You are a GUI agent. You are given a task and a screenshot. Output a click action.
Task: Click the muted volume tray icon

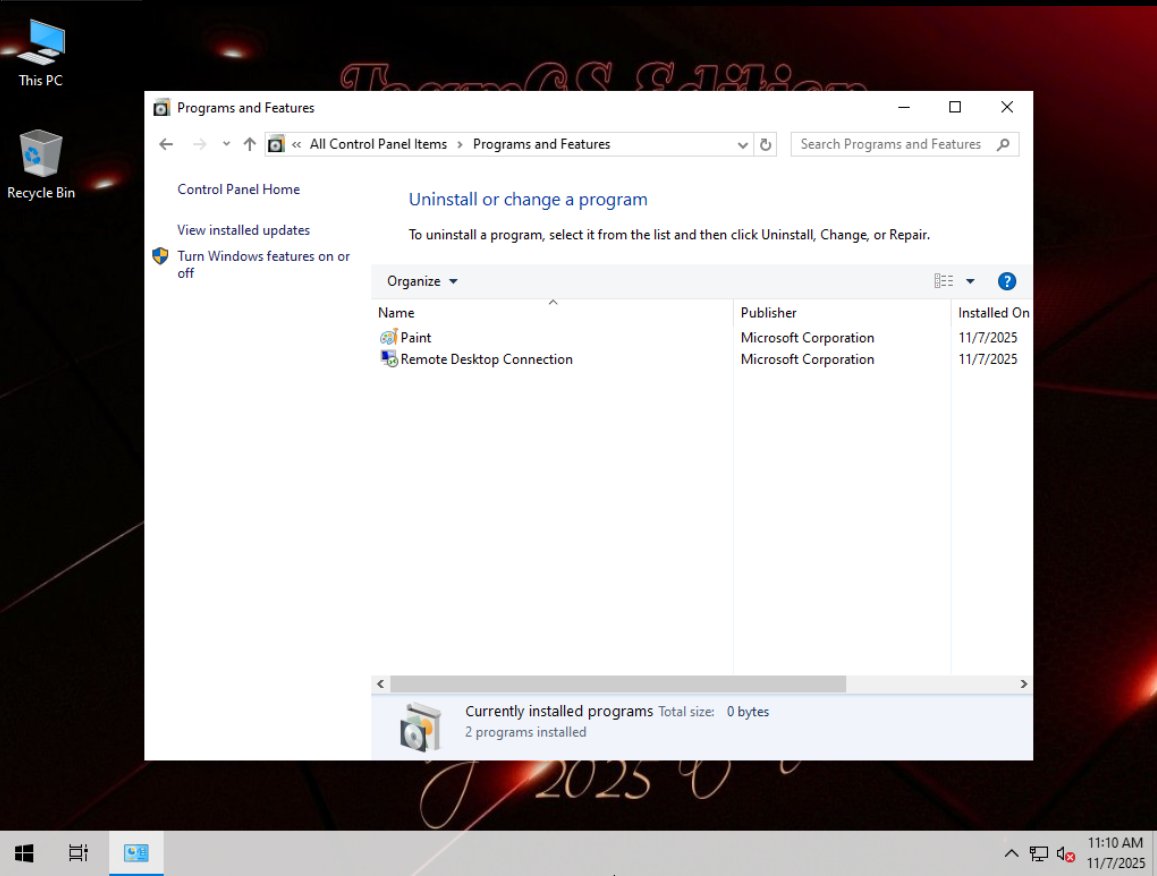pyautogui.click(x=1066, y=854)
